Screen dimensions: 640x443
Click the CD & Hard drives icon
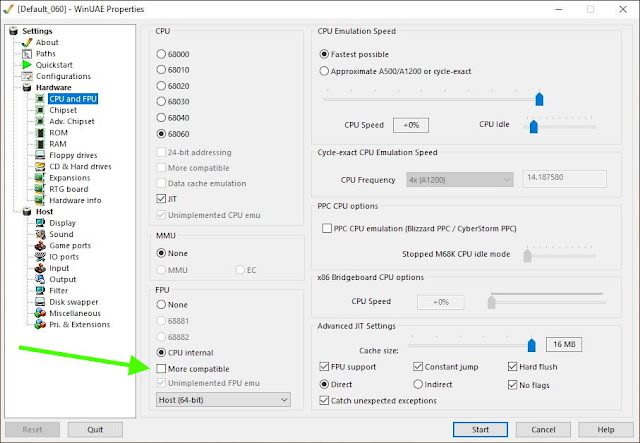tap(40, 167)
